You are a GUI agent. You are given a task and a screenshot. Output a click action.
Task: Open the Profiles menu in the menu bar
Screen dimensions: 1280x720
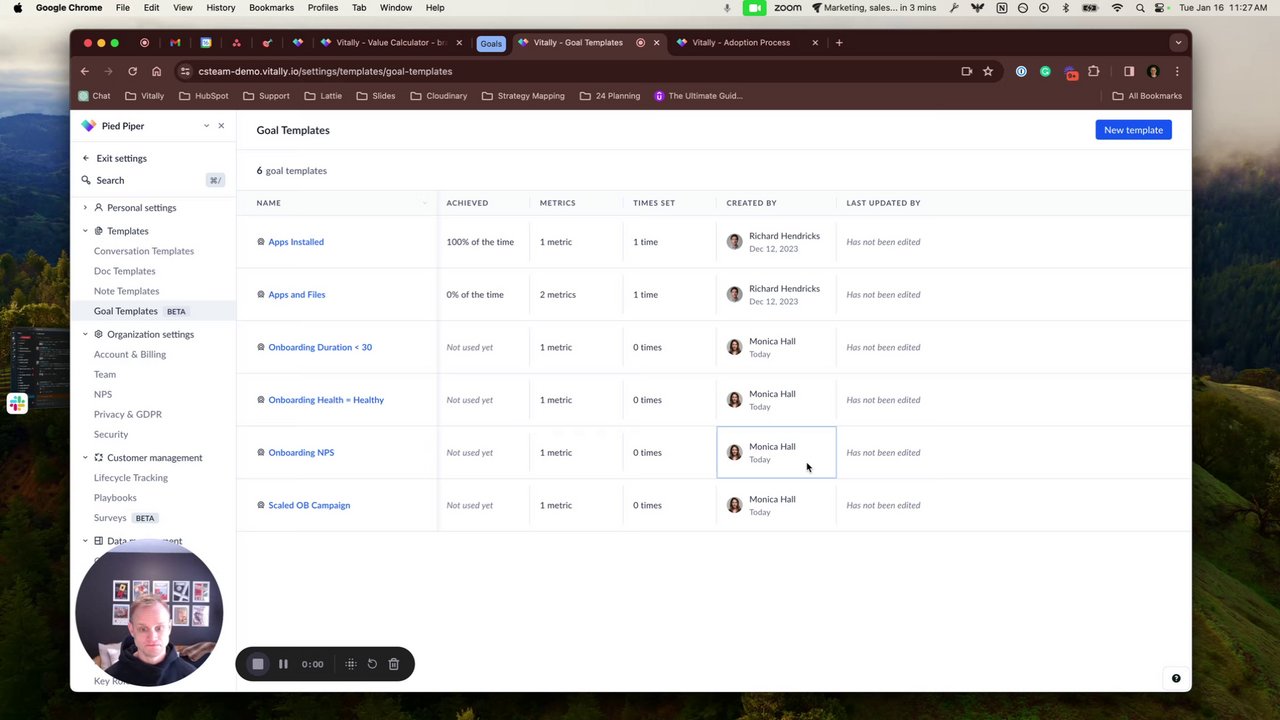[323, 8]
